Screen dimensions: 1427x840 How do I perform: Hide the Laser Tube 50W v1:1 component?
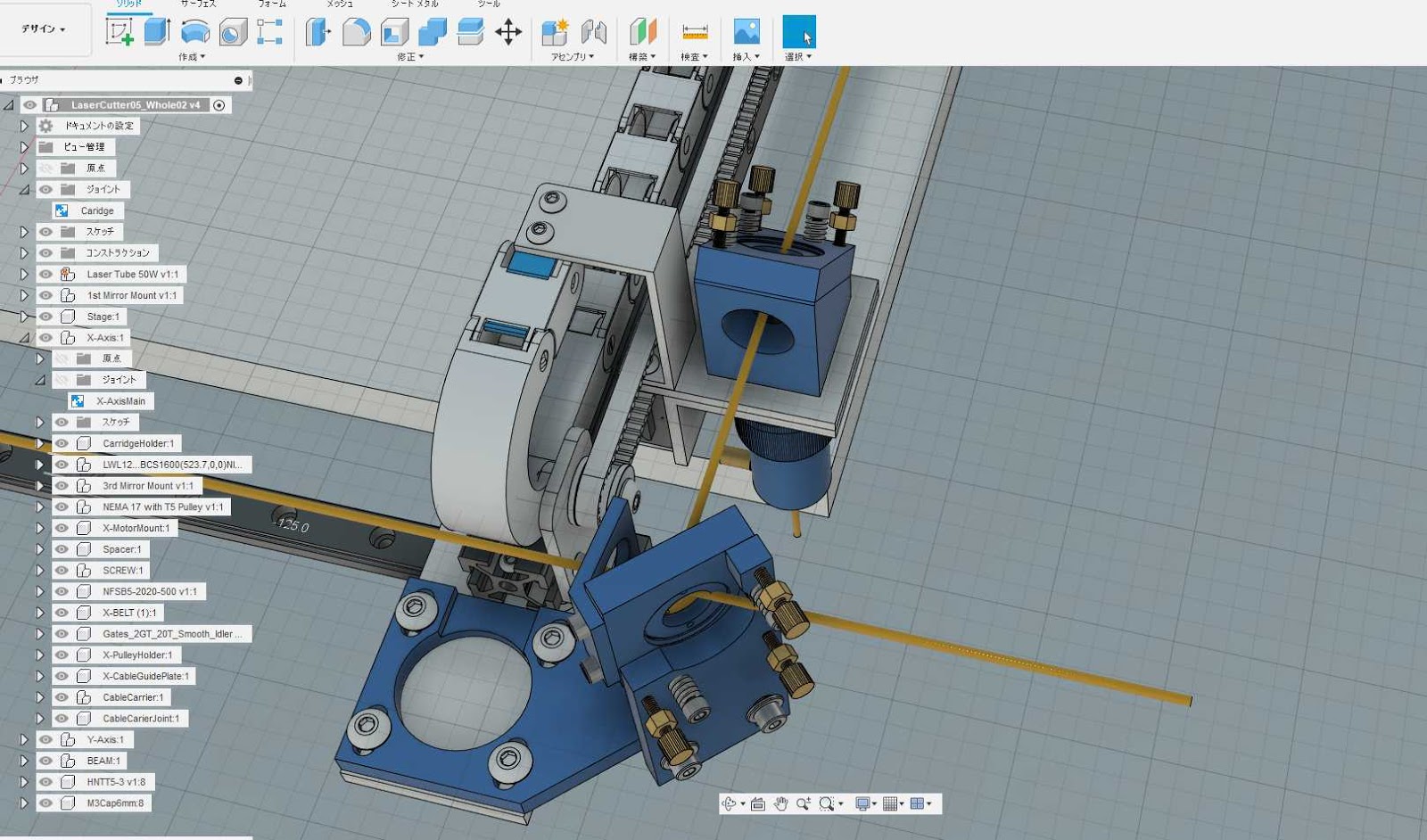(x=45, y=275)
